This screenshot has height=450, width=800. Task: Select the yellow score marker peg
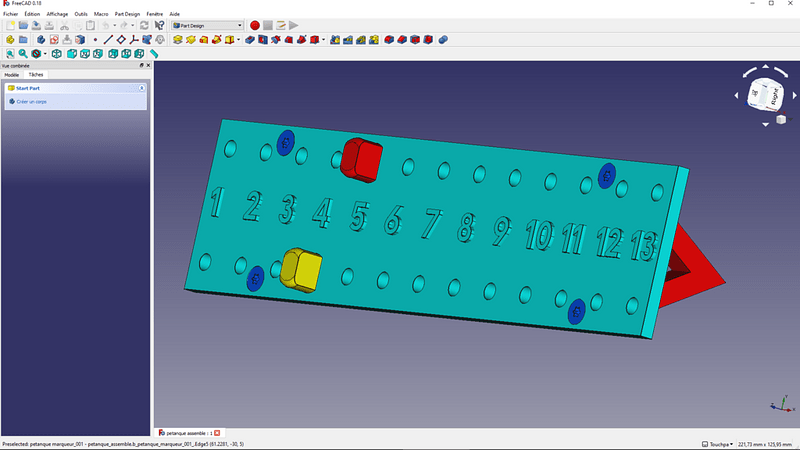tap(301, 270)
